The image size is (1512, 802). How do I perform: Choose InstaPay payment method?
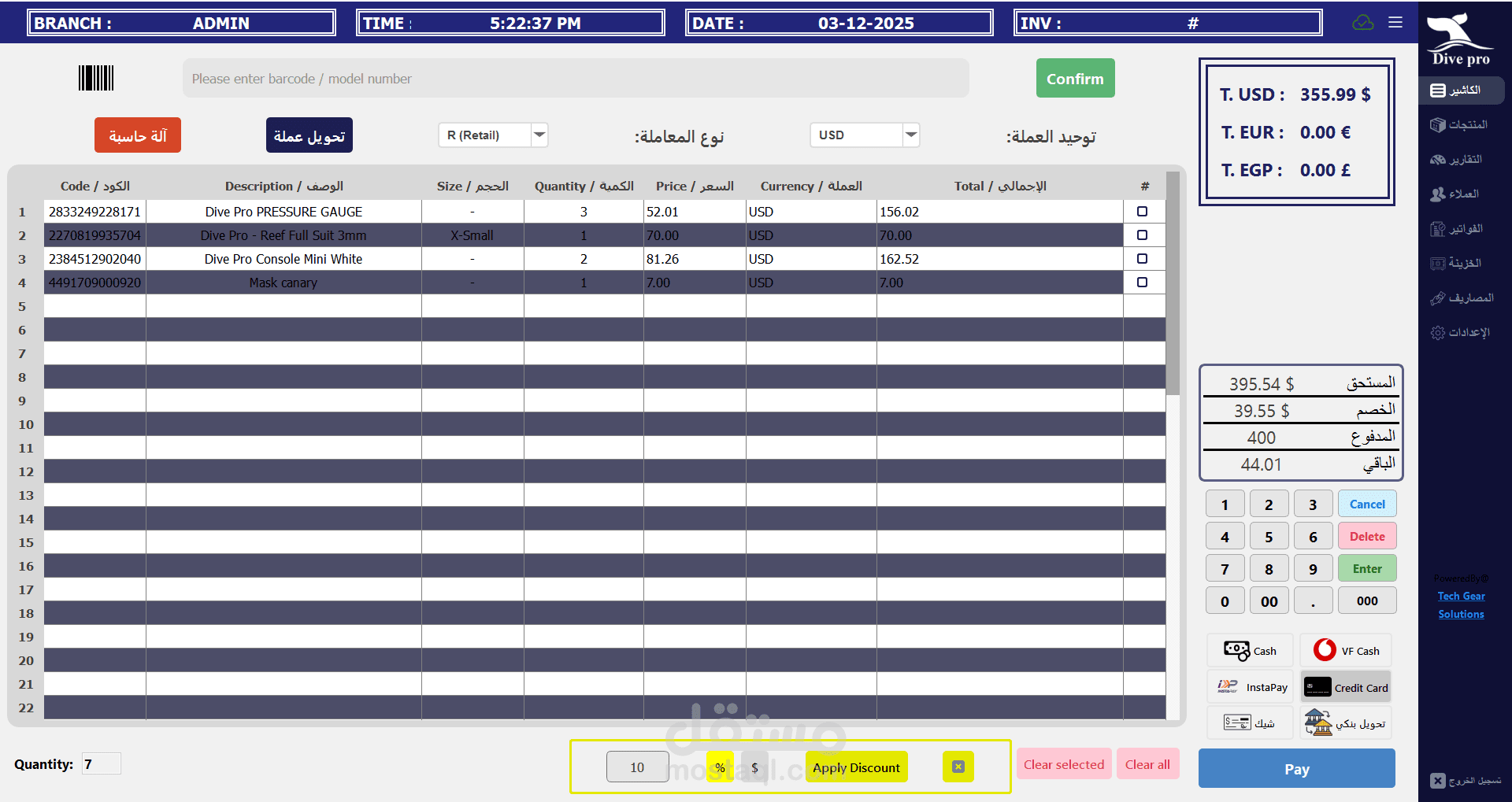tap(1250, 687)
